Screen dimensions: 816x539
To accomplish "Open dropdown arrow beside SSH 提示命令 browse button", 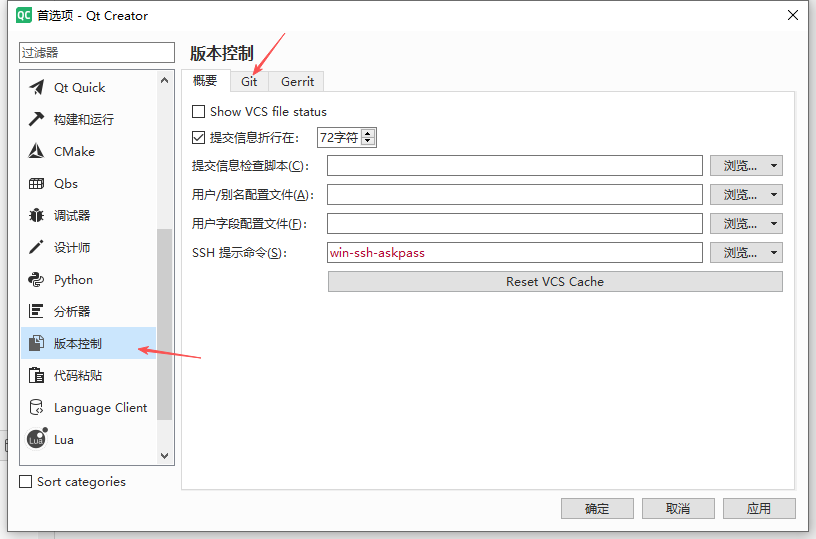I will (x=774, y=253).
